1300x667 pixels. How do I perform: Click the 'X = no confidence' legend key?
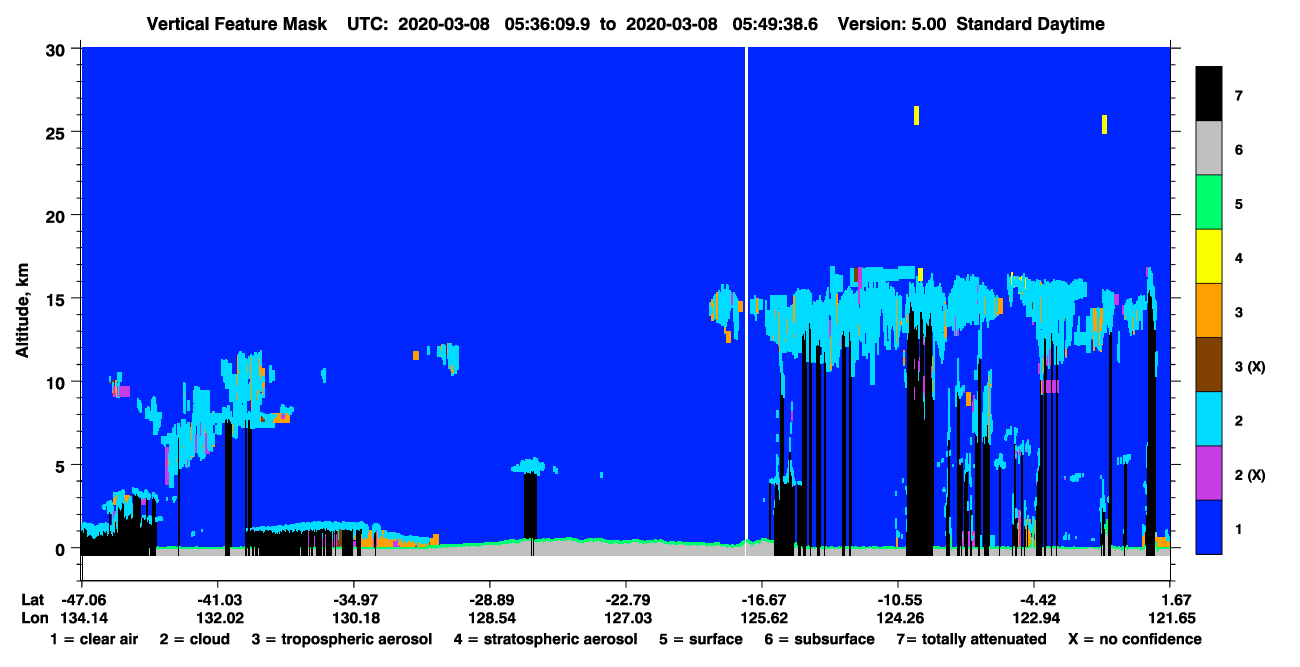pyautogui.click(x=1134, y=639)
